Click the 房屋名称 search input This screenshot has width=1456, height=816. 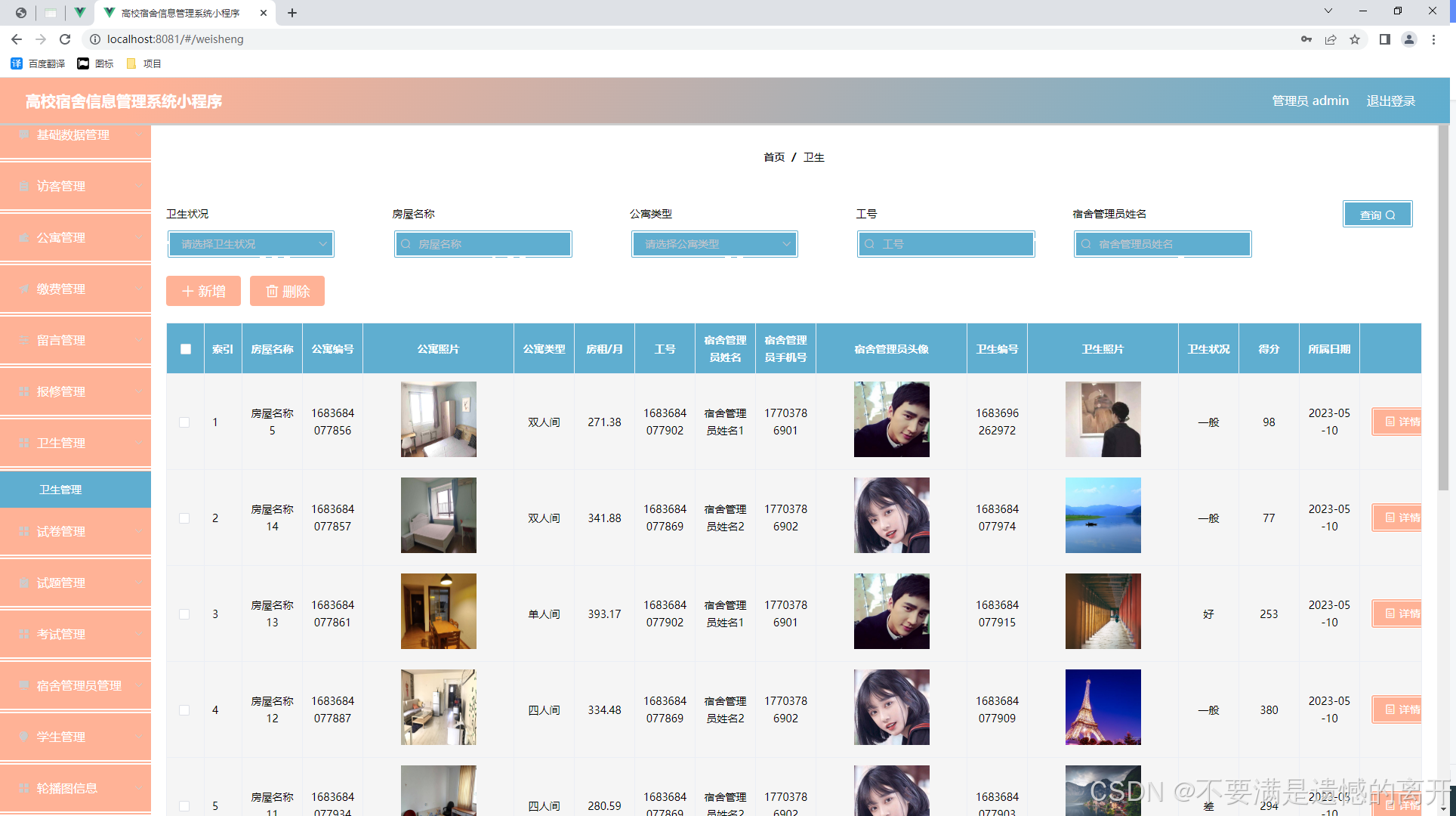483,244
